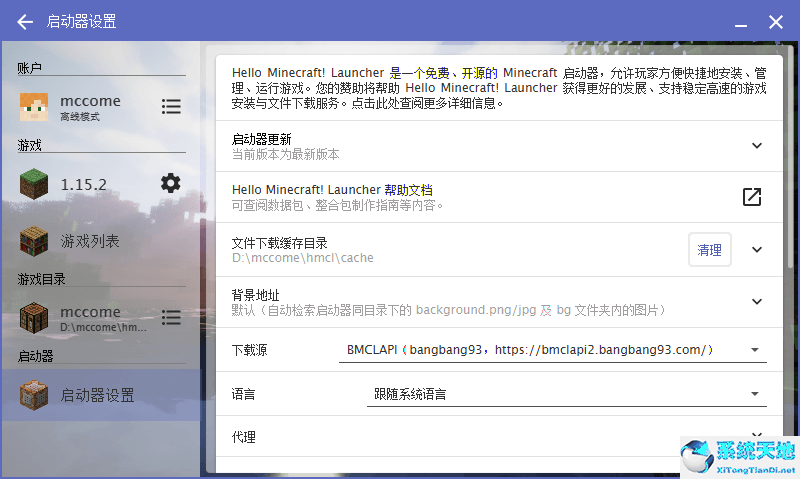Close the launcher window
Screen dimensions: 800x479
(x=776, y=22)
